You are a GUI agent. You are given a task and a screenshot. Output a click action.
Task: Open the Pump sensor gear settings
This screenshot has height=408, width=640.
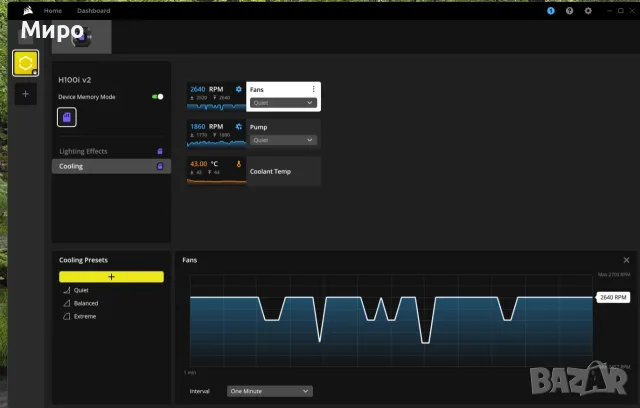pos(238,126)
